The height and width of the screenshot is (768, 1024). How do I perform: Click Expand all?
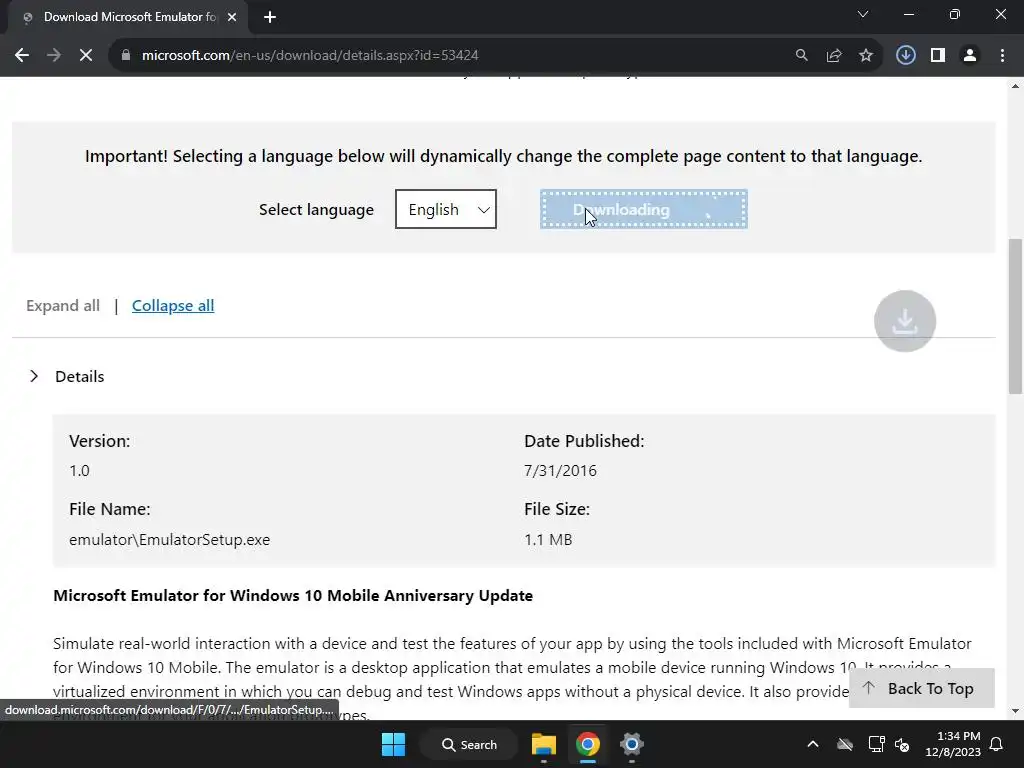point(63,306)
